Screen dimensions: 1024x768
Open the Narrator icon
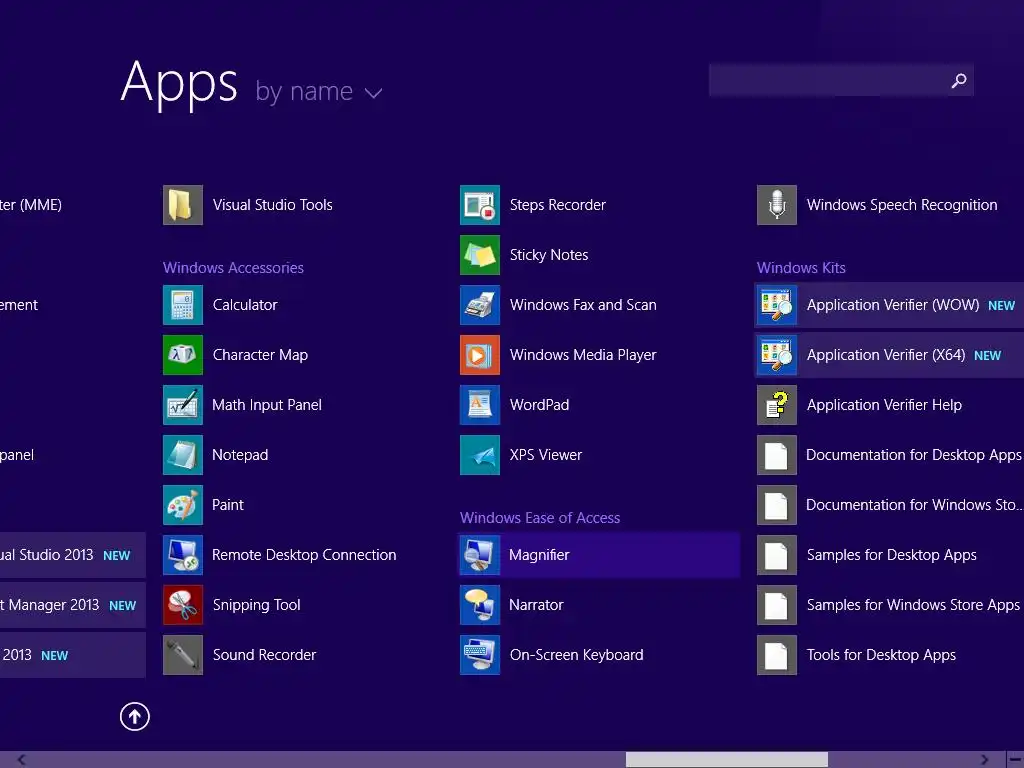[x=480, y=605]
